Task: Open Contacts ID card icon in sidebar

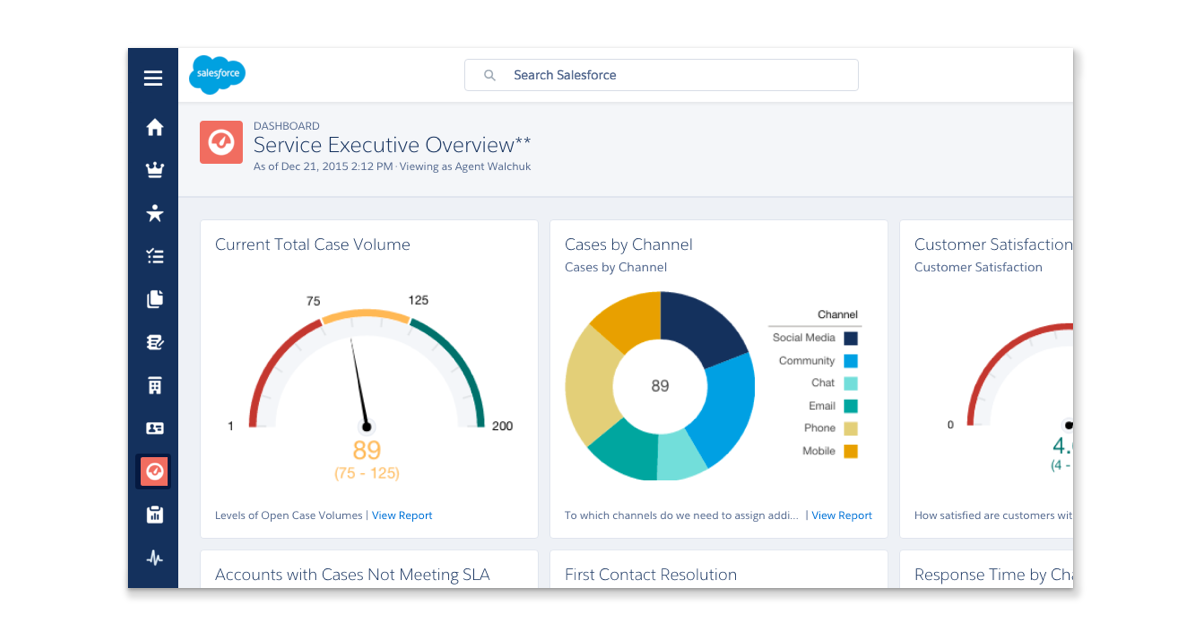Action: pos(154,428)
